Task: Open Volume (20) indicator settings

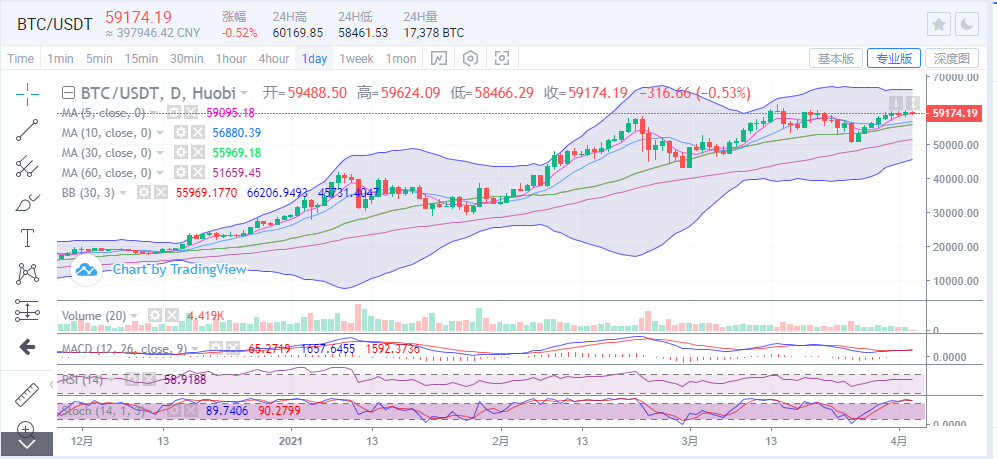Action: [x=155, y=315]
